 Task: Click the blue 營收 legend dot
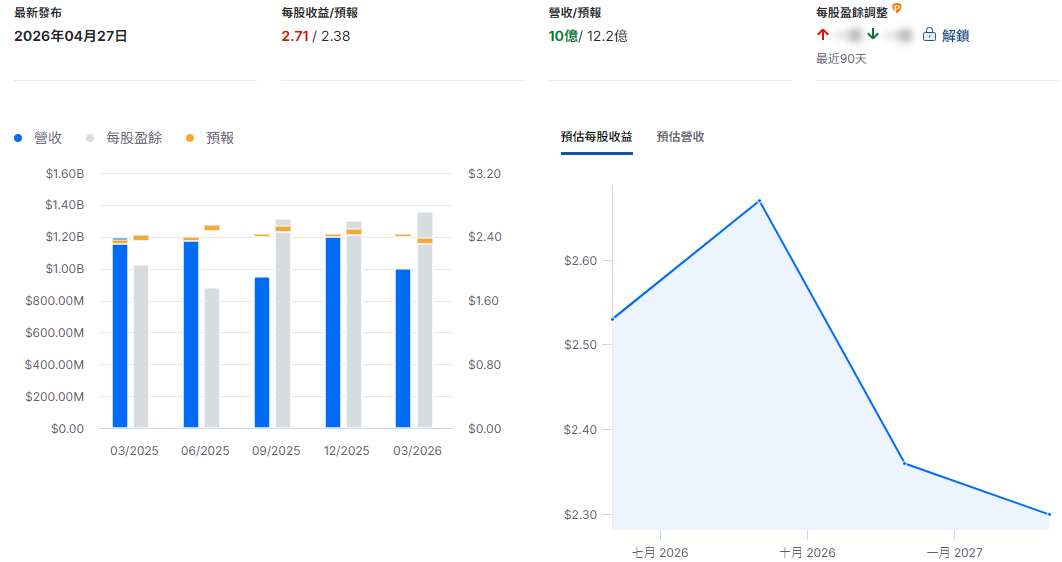[x=18, y=138]
